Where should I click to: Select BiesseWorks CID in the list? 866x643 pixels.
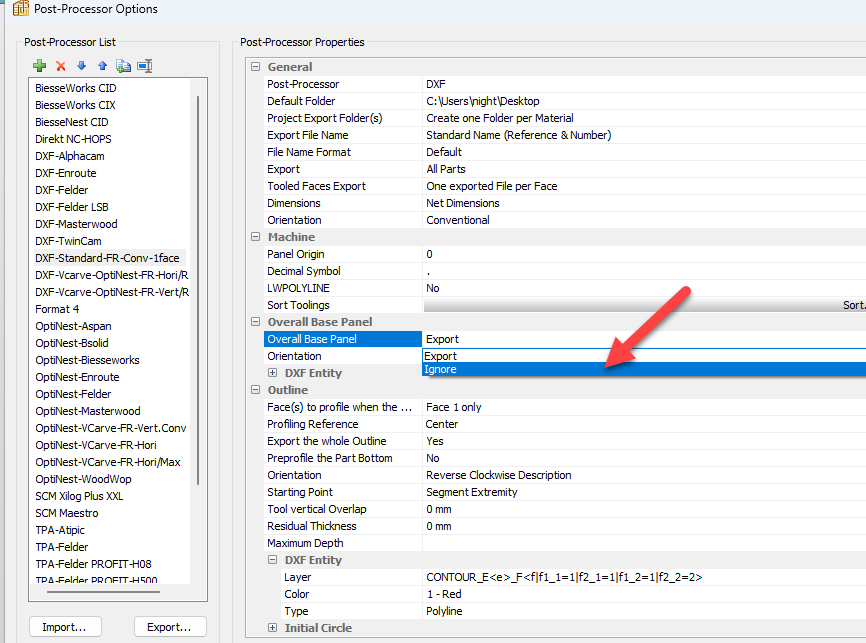click(x=76, y=88)
